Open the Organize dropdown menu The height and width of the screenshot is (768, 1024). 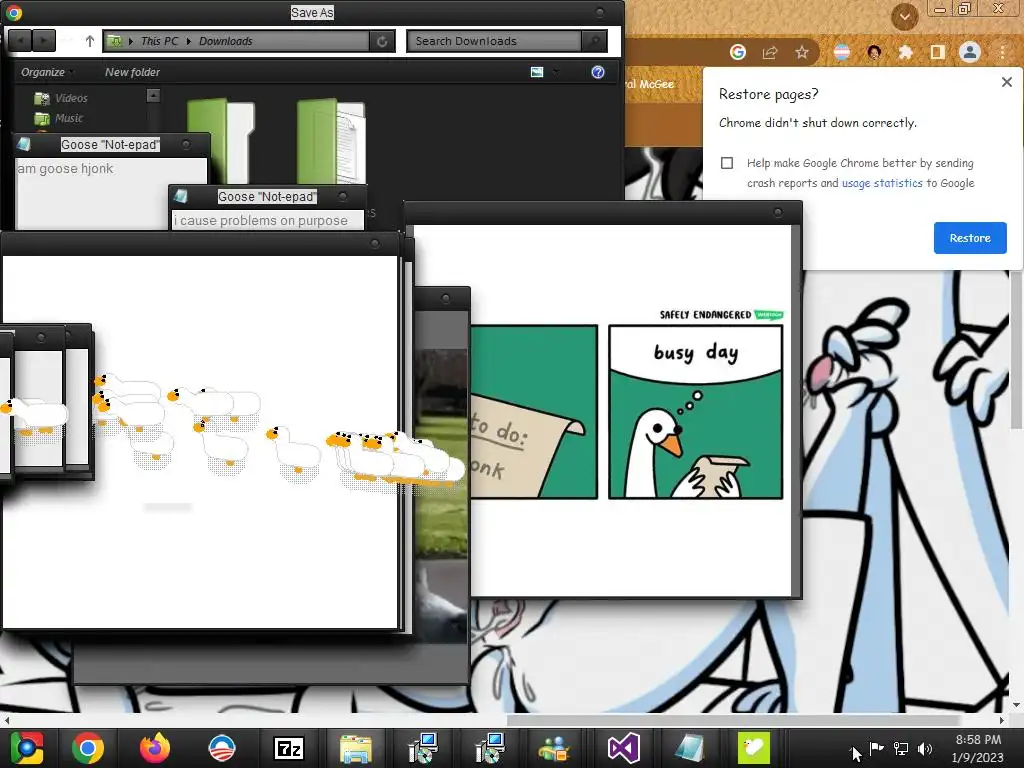pyautogui.click(x=46, y=72)
